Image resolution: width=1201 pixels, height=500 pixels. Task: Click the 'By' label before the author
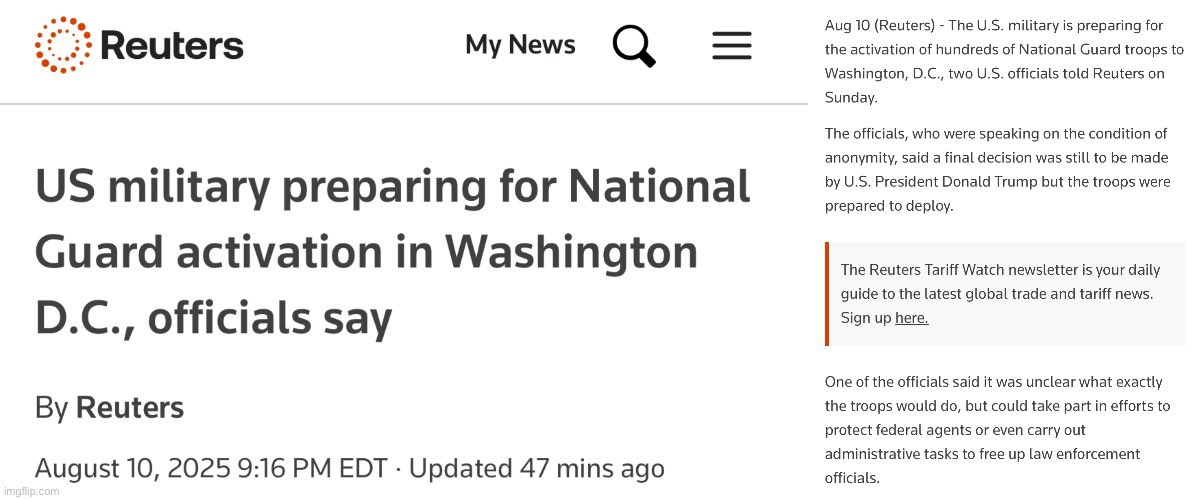[x=51, y=408]
